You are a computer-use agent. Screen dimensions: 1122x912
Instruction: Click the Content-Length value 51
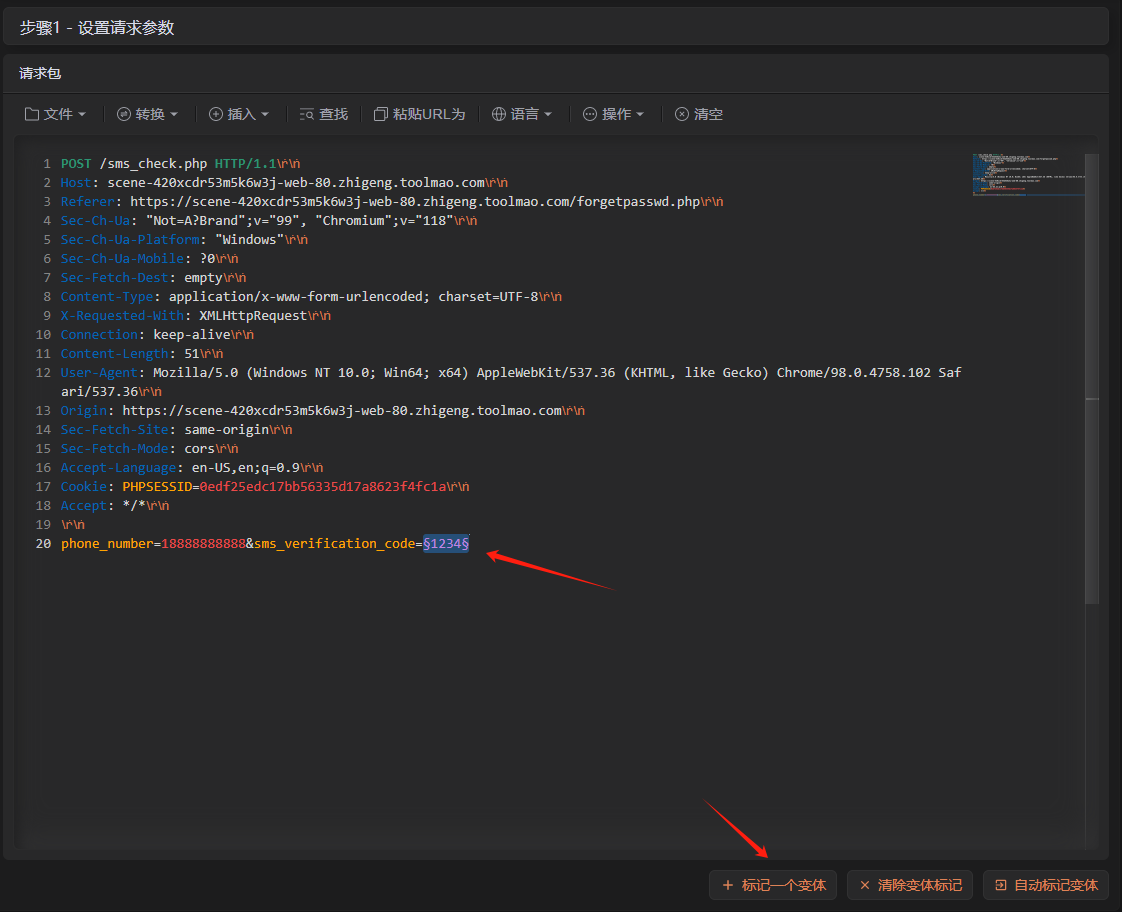[x=192, y=353]
